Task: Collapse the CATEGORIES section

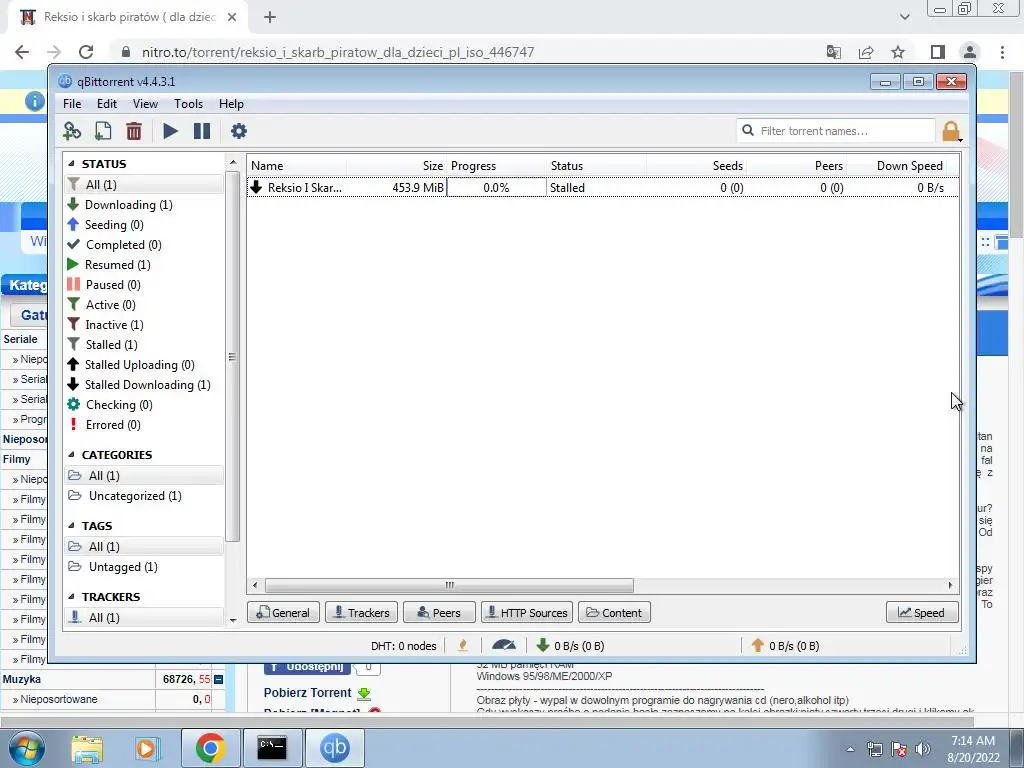Action: click(71, 455)
